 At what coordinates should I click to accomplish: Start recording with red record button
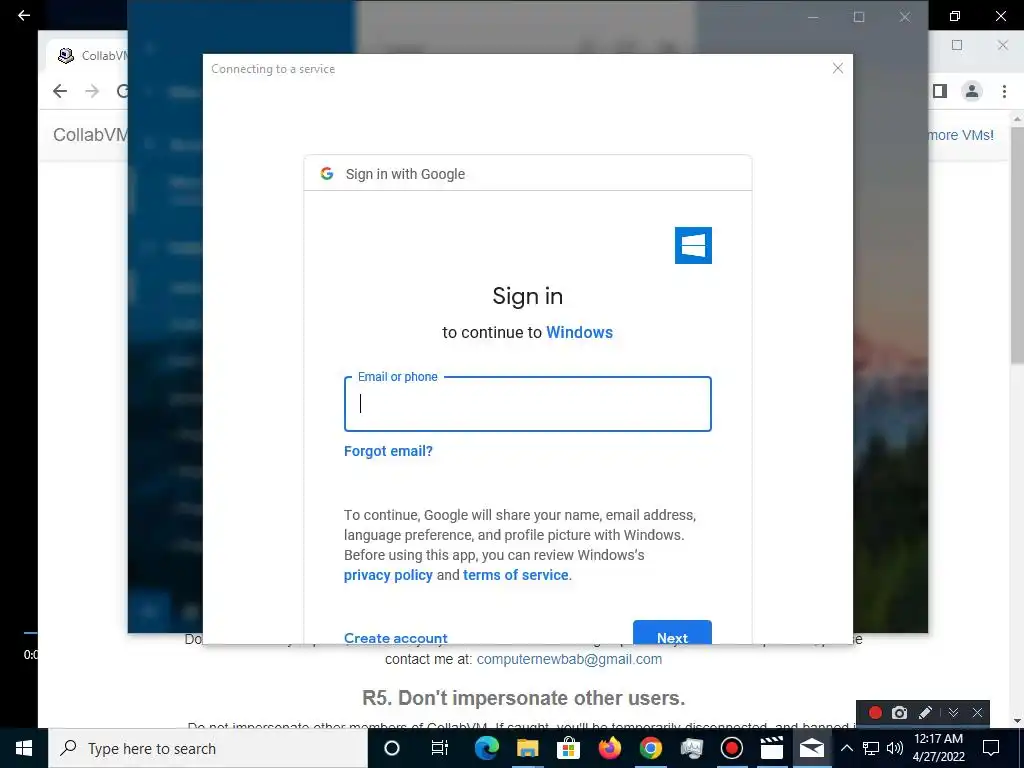coord(876,713)
